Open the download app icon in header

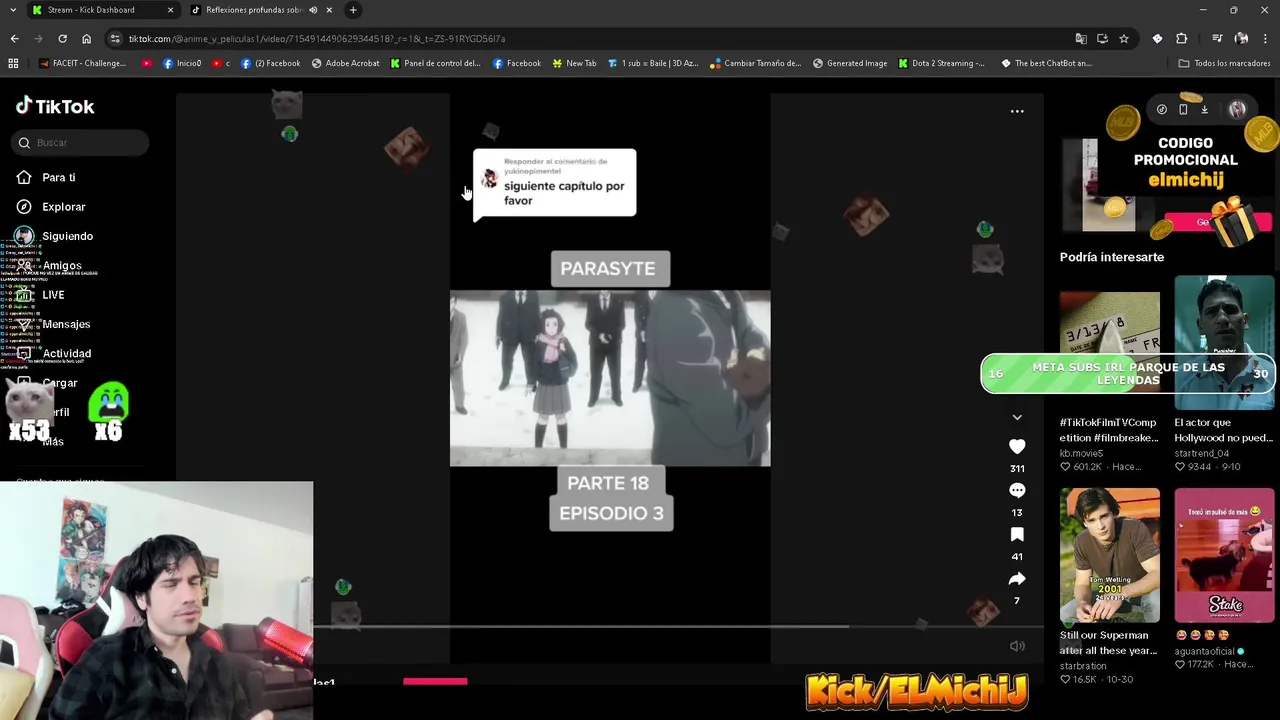1204,110
